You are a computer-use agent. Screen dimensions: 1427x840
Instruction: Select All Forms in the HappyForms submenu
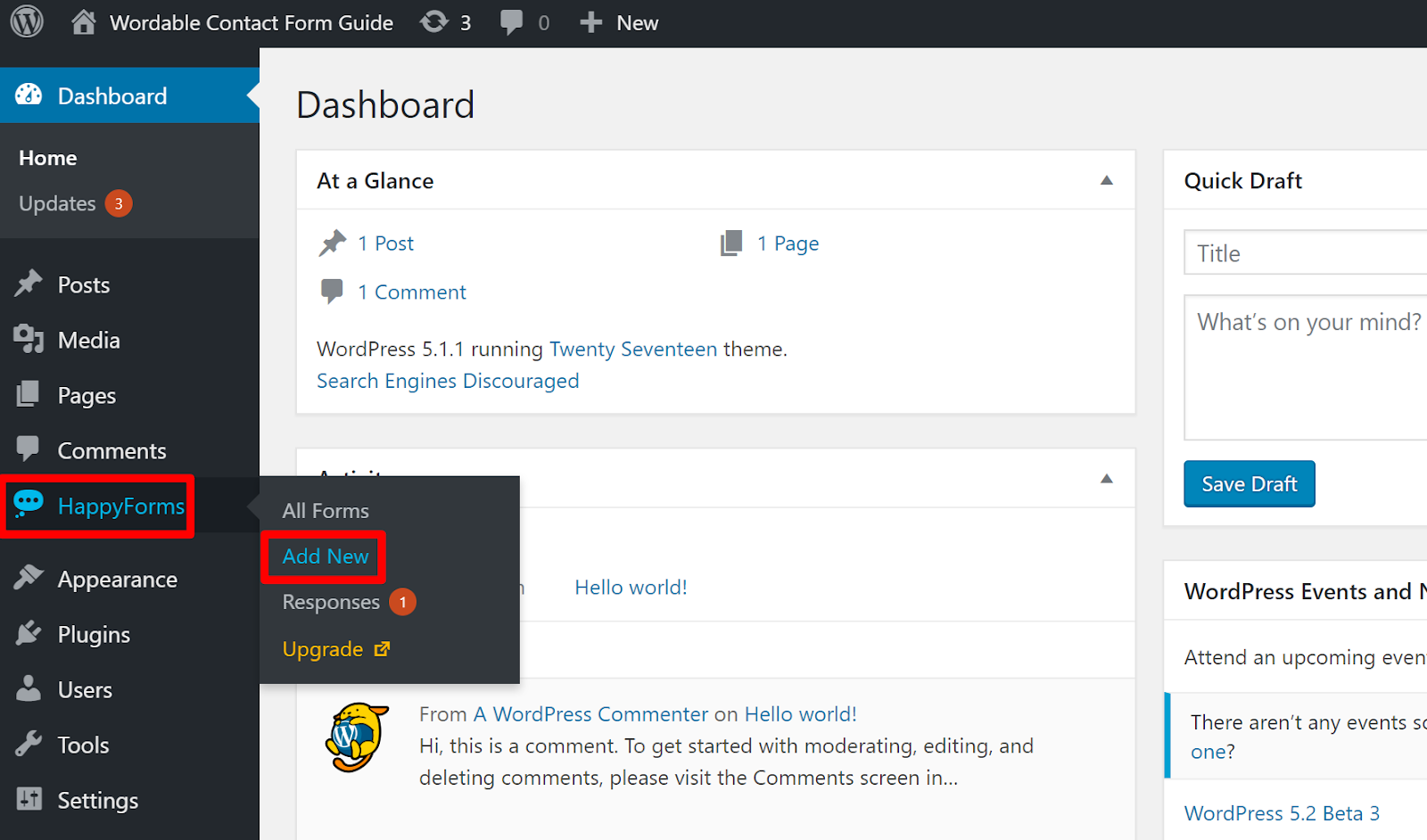[x=325, y=510]
